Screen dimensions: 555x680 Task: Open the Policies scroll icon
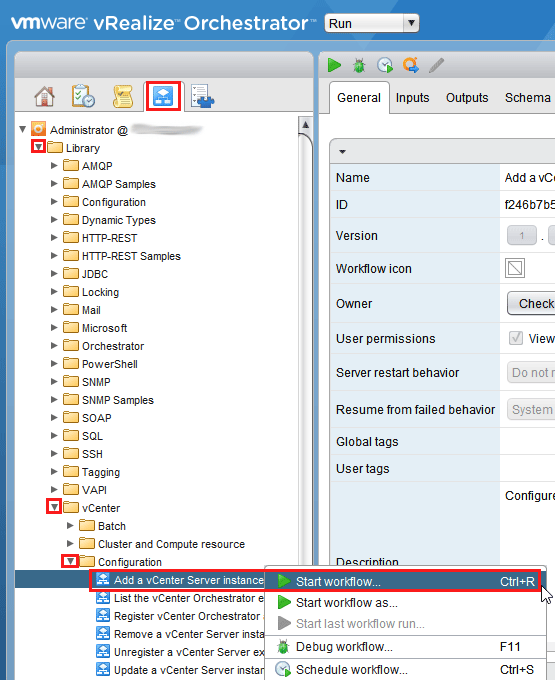[123, 96]
